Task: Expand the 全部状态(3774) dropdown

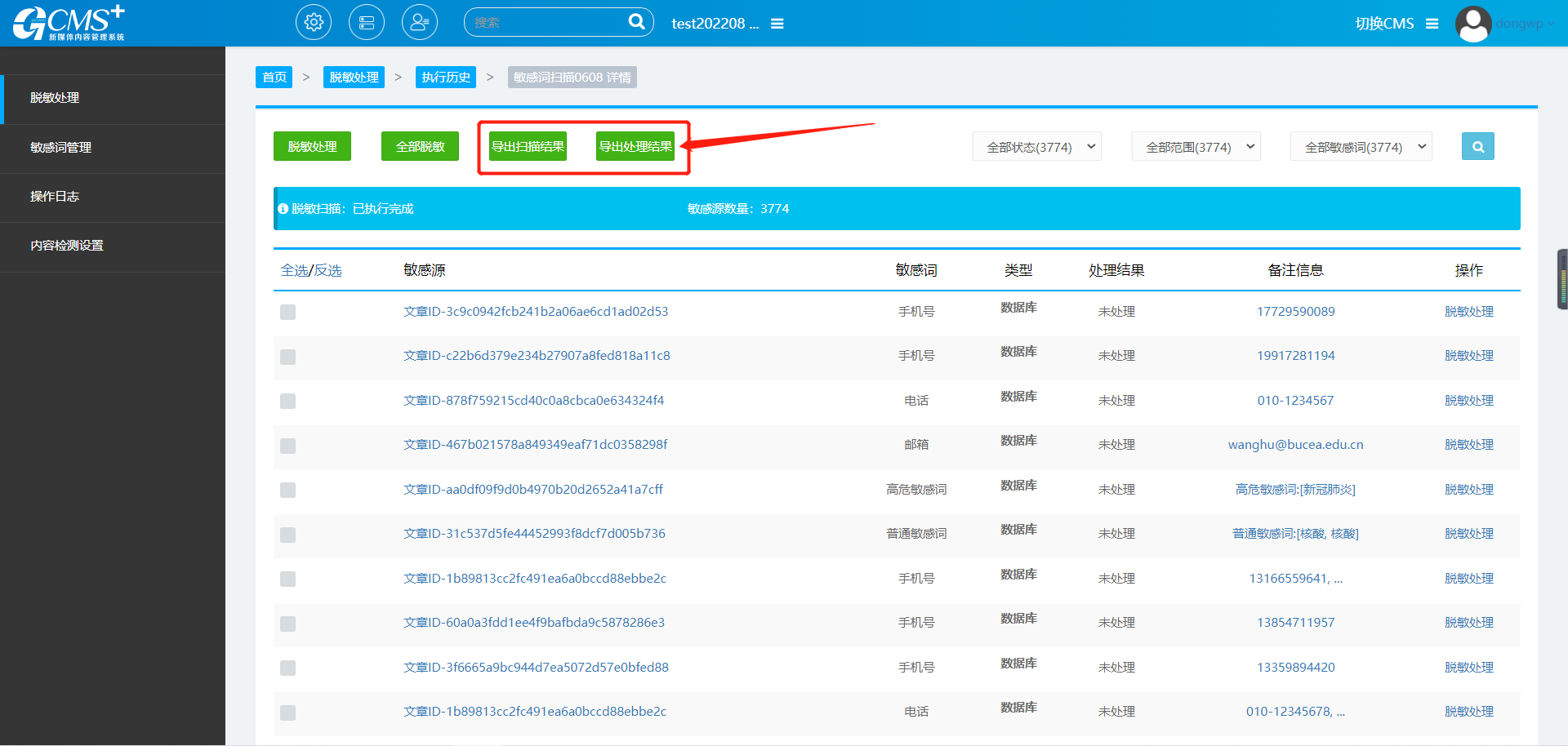Action: 1036,147
